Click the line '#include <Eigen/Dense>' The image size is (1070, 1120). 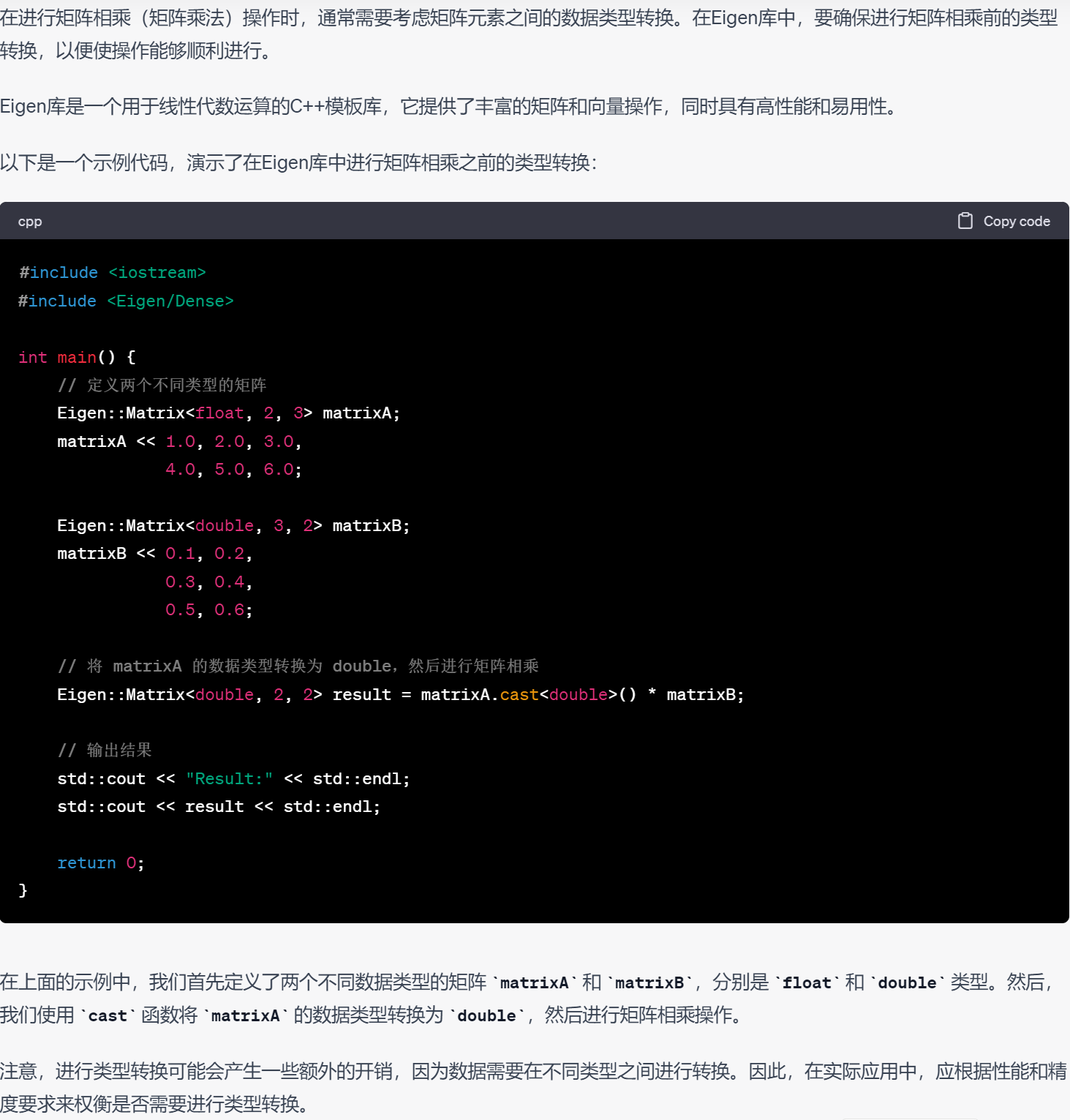(x=126, y=301)
